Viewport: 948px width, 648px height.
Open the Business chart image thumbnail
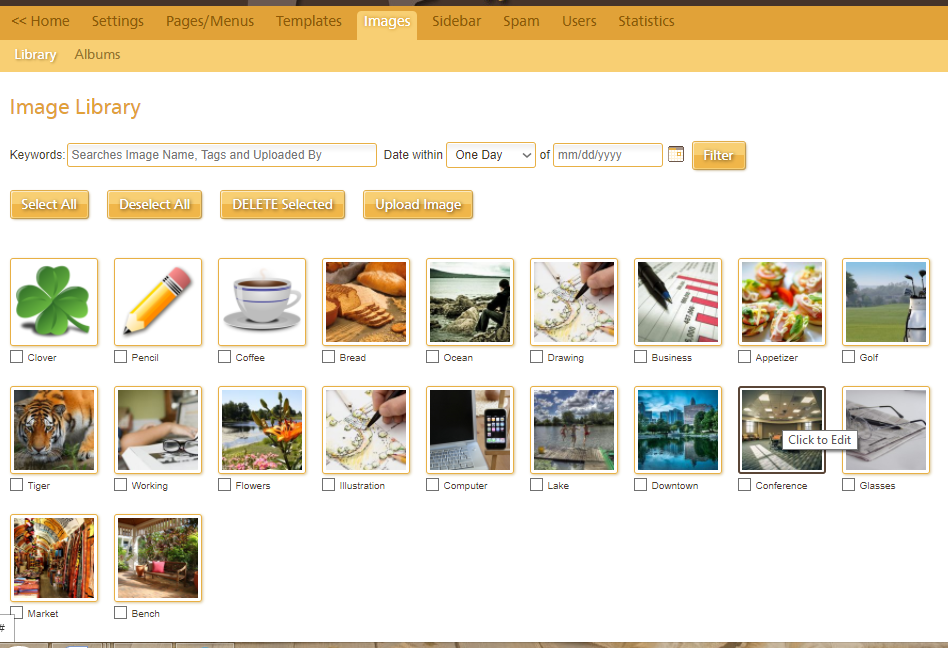click(678, 302)
